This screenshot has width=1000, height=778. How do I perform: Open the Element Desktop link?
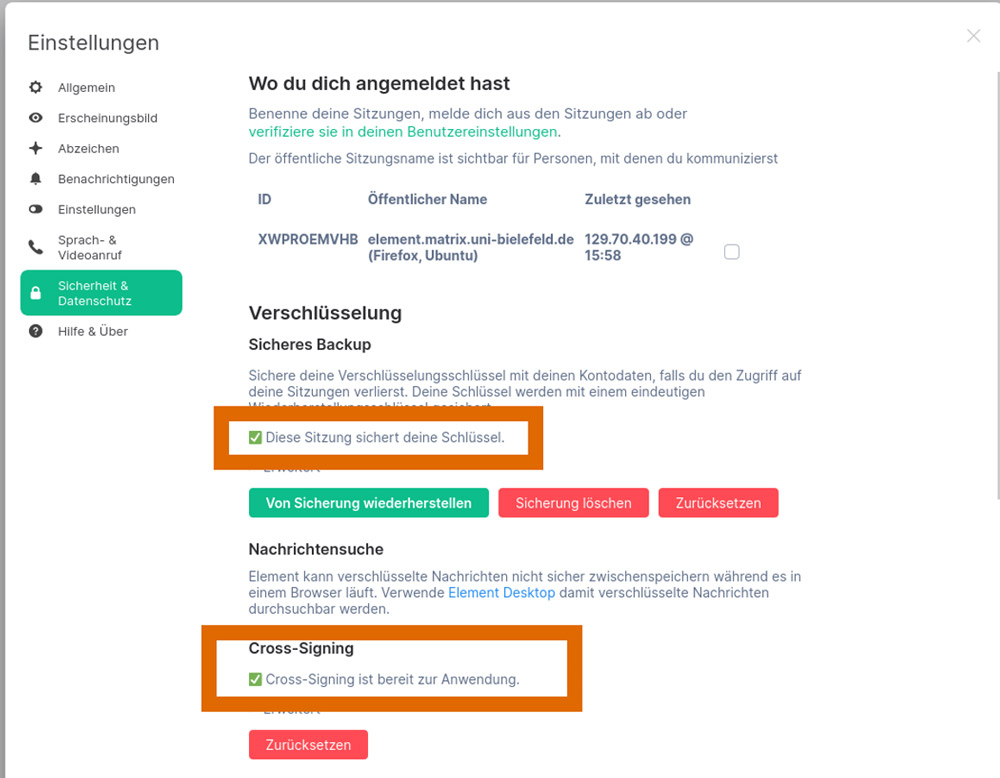click(501, 592)
